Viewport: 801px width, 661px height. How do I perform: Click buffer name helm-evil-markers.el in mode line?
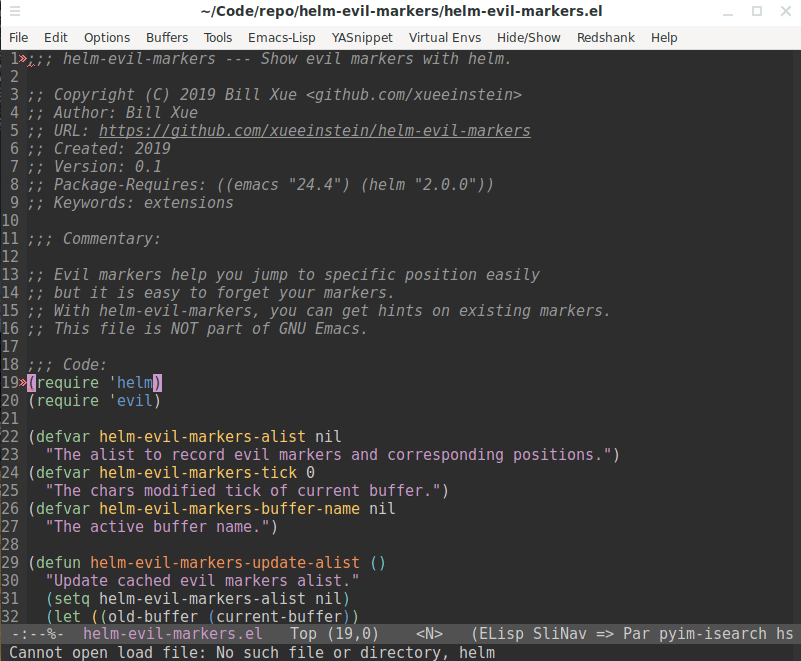173,634
